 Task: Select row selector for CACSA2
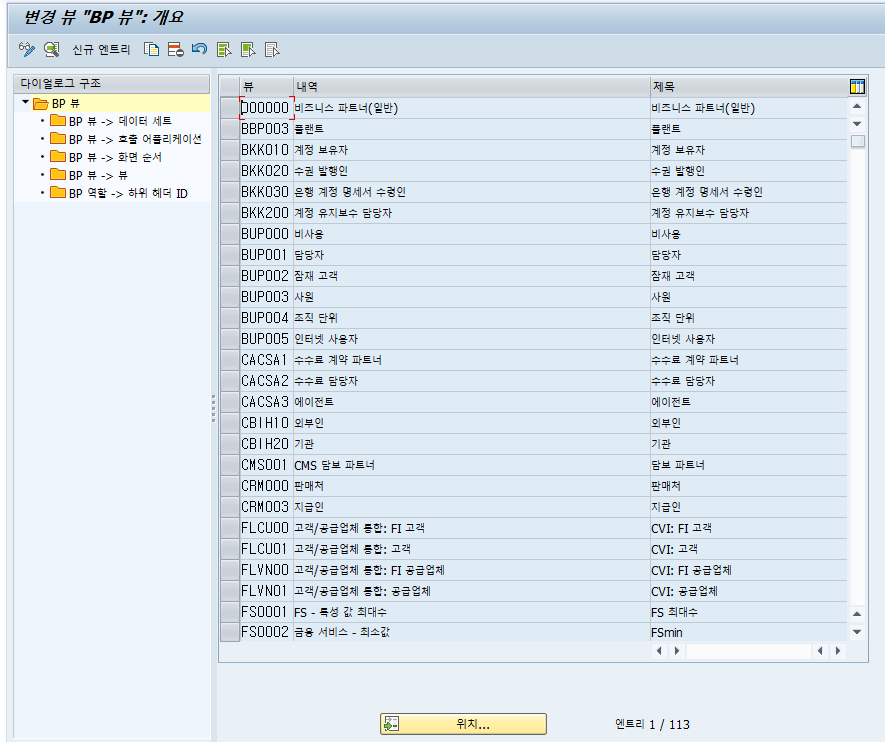[x=230, y=381]
